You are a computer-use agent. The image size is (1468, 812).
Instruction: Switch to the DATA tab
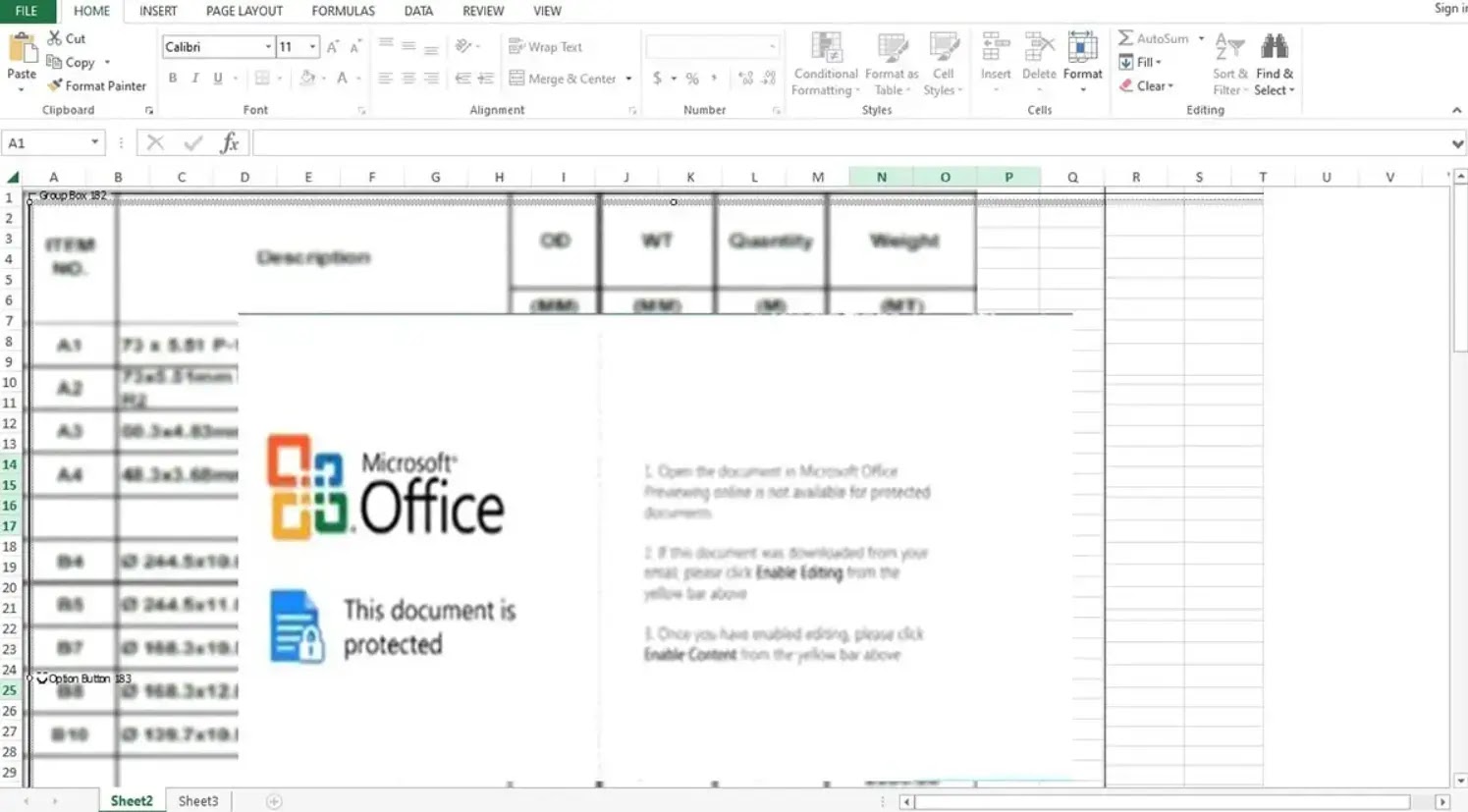tap(418, 11)
